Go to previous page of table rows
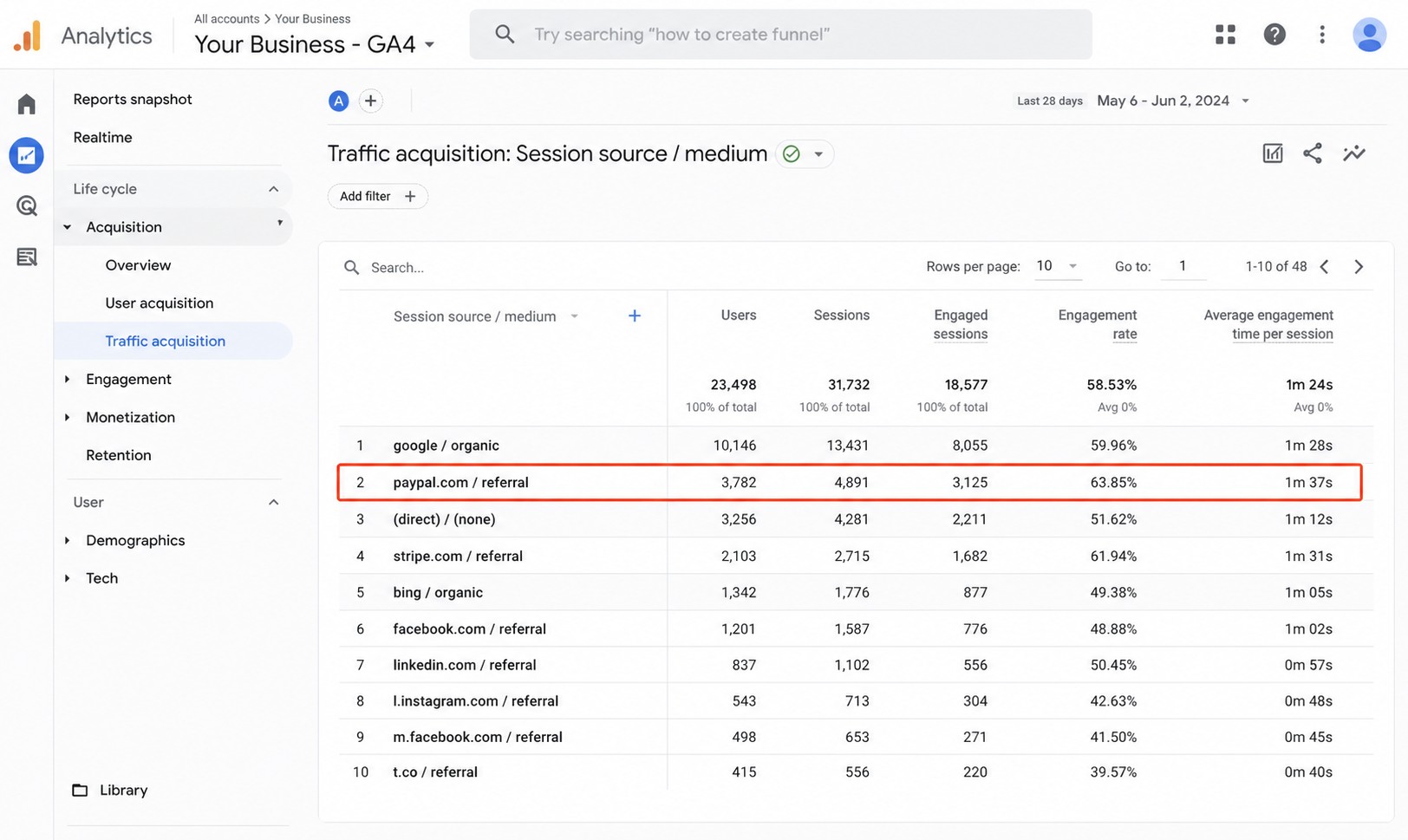Screen dimensions: 1408x840 point(1324,267)
